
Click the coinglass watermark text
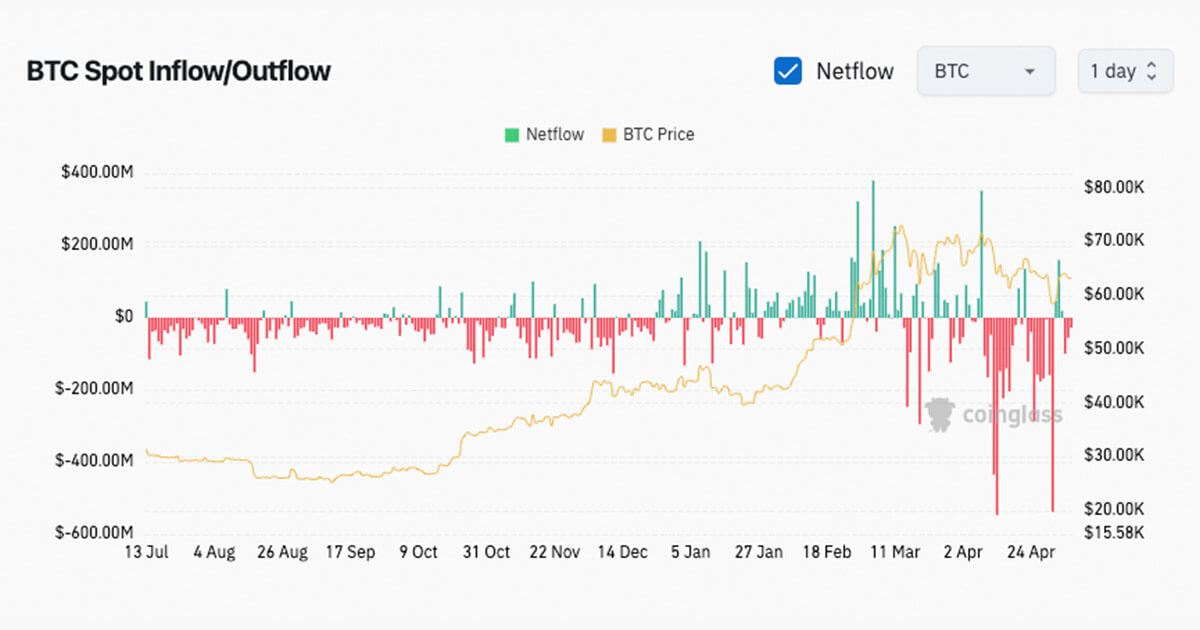(1011, 414)
